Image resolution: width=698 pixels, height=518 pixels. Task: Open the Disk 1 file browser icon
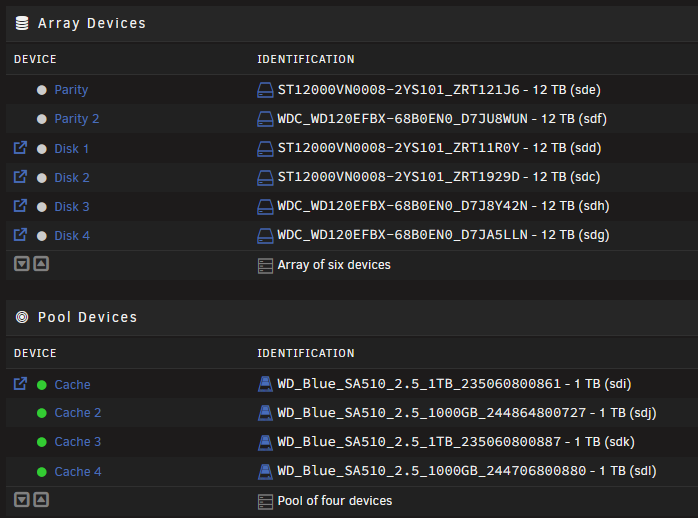(20, 148)
